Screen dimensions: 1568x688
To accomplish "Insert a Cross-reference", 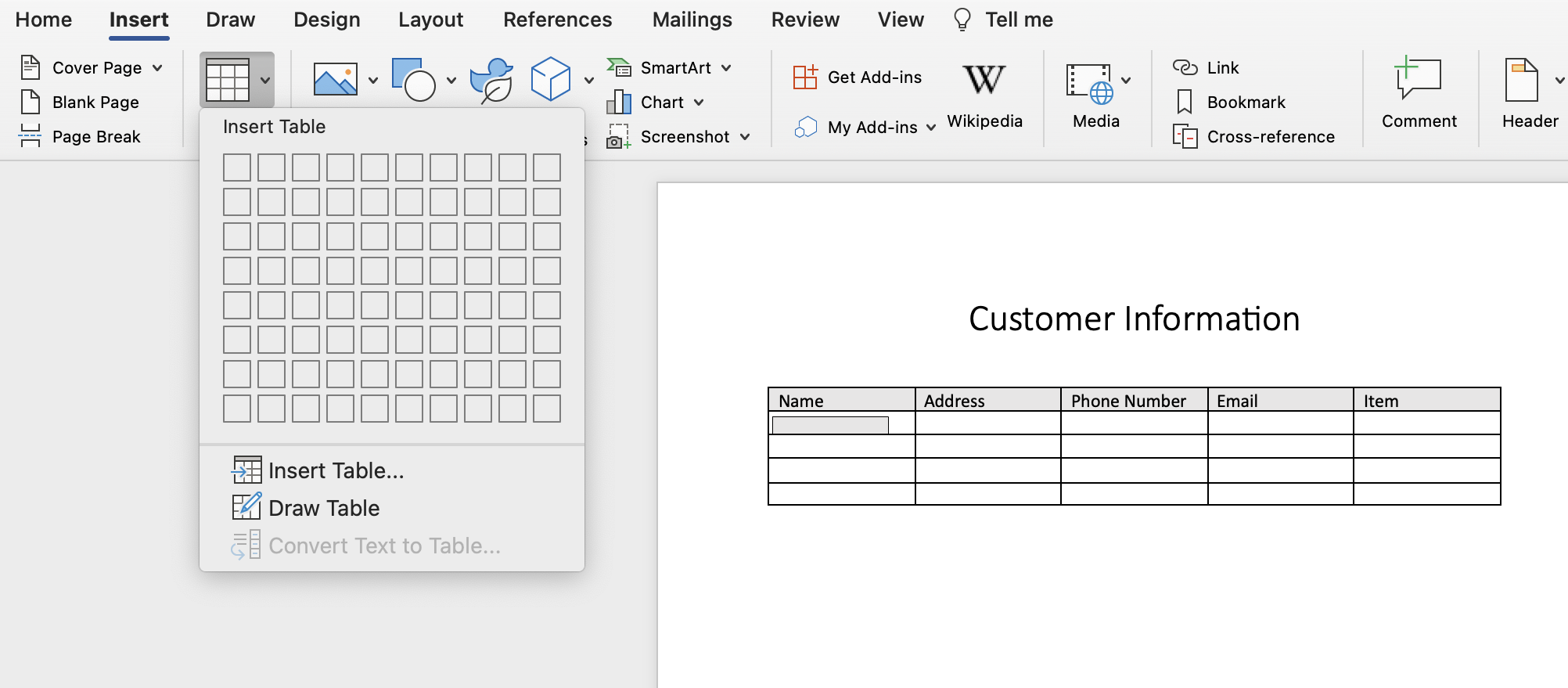I will pyautogui.click(x=1270, y=137).
